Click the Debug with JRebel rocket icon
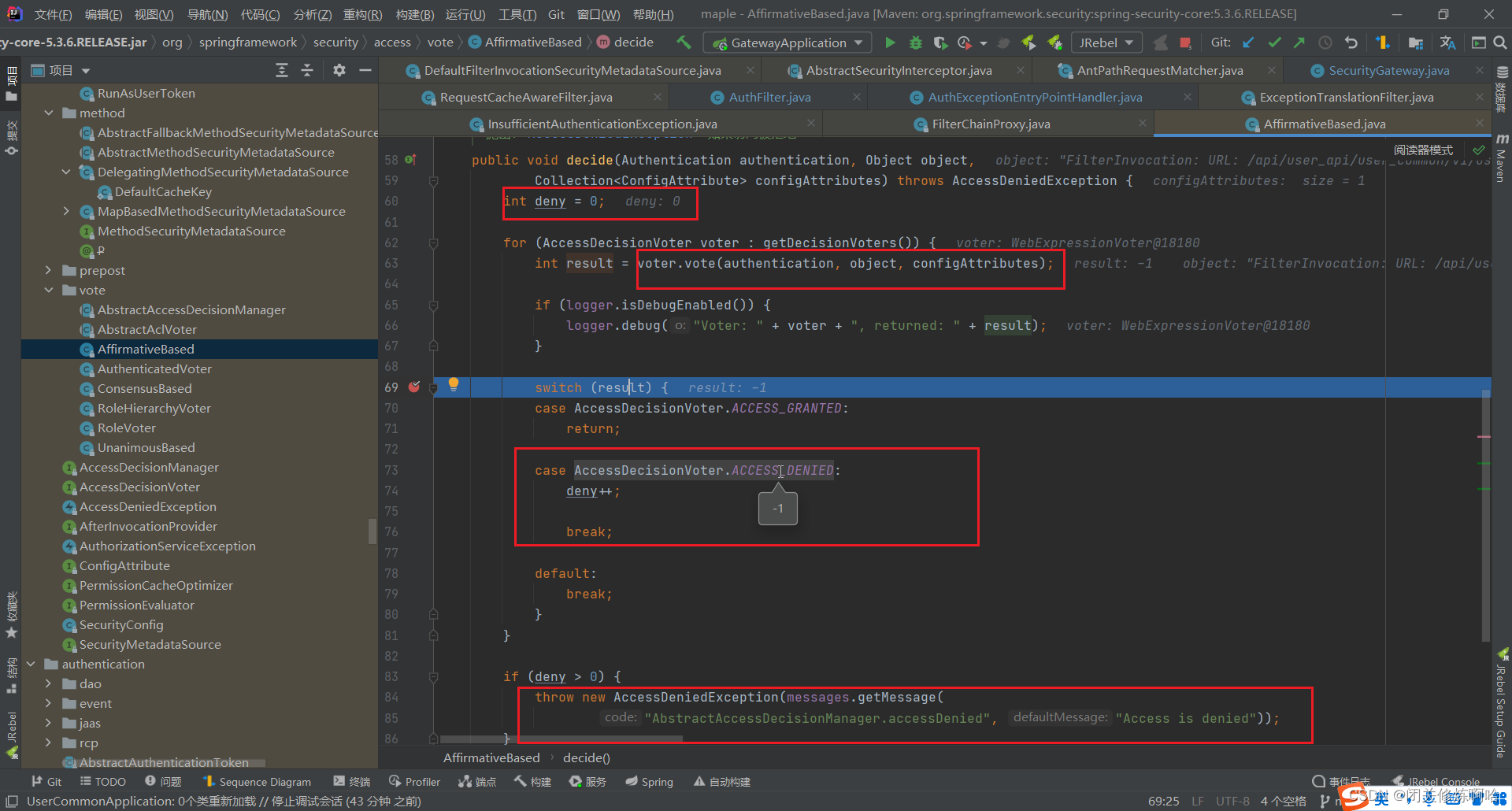The height and width of the screenshot is (811, 1512). coord(1054,43)
